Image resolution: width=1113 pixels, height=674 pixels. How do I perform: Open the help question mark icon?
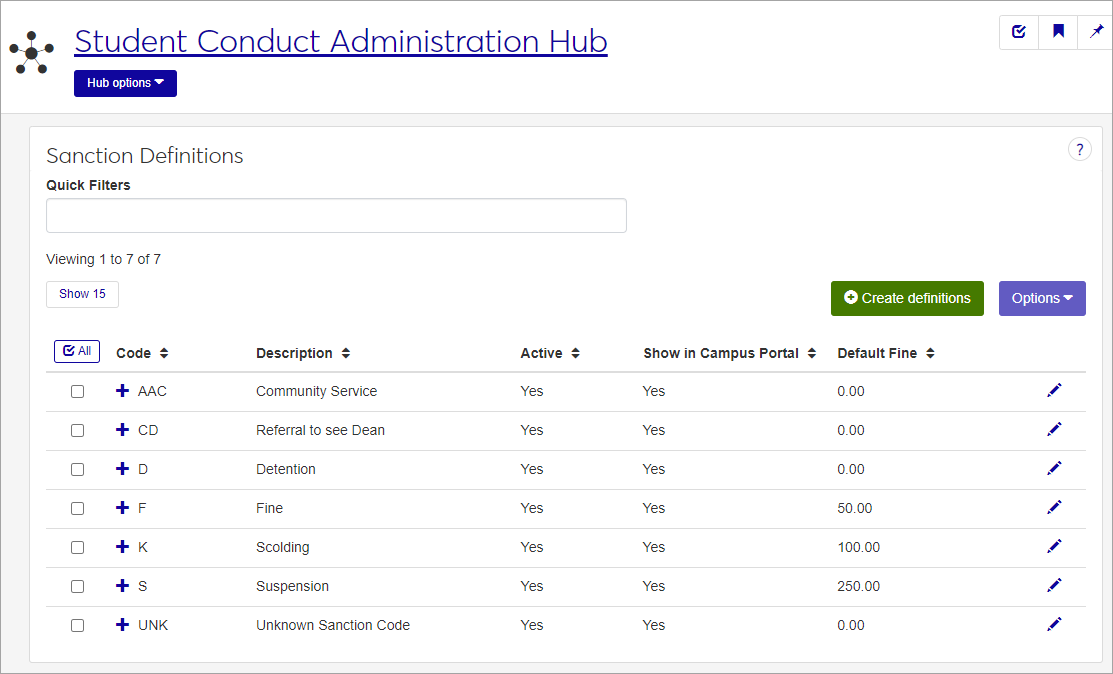(x=1080, y=150)
